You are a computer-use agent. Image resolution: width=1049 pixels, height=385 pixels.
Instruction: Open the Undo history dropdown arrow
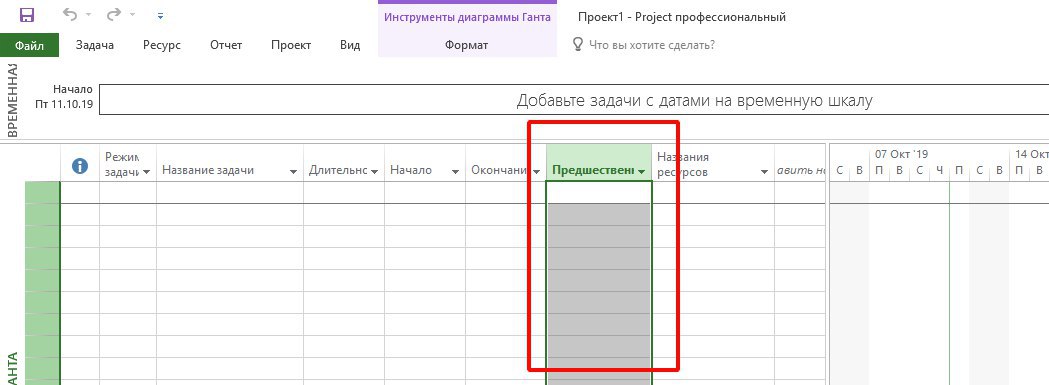click(88, 15)
